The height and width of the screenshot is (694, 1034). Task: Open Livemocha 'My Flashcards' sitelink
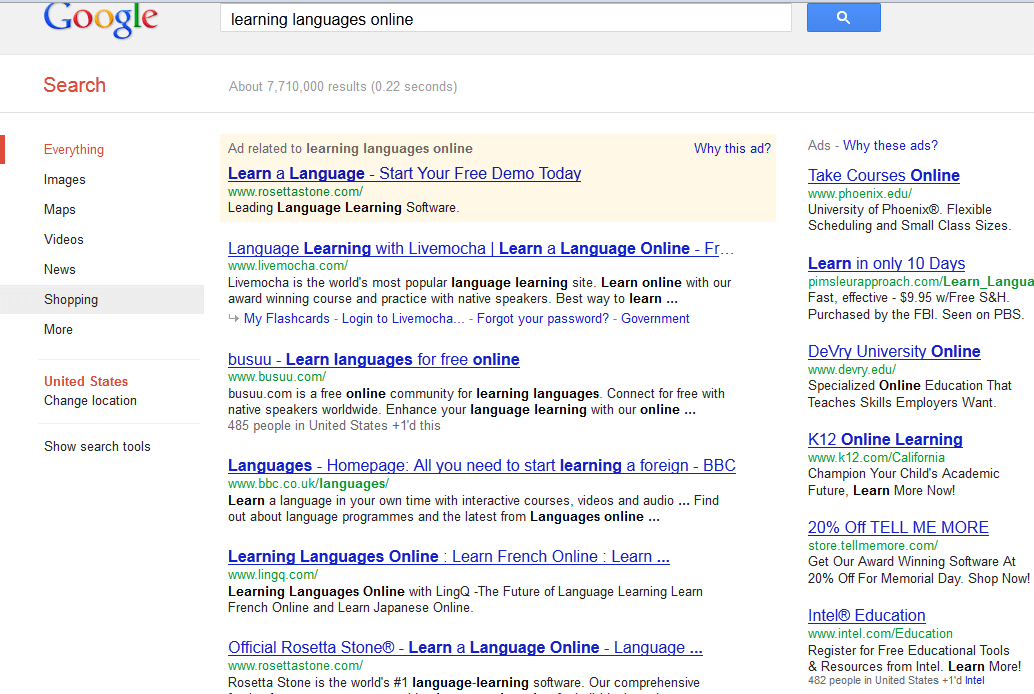(x=286, y=319)
